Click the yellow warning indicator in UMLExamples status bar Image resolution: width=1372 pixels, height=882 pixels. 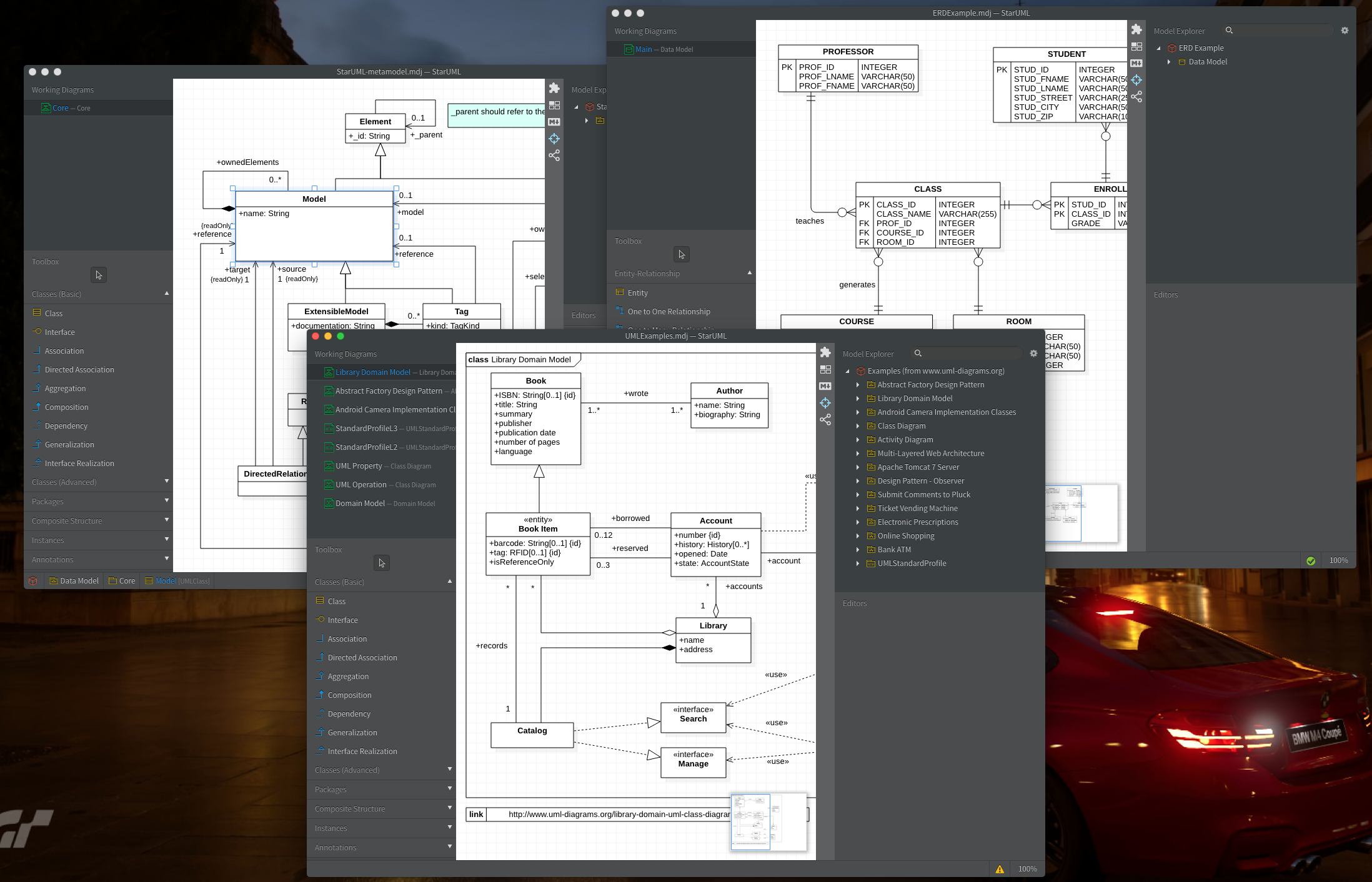tap(1000, 868)
